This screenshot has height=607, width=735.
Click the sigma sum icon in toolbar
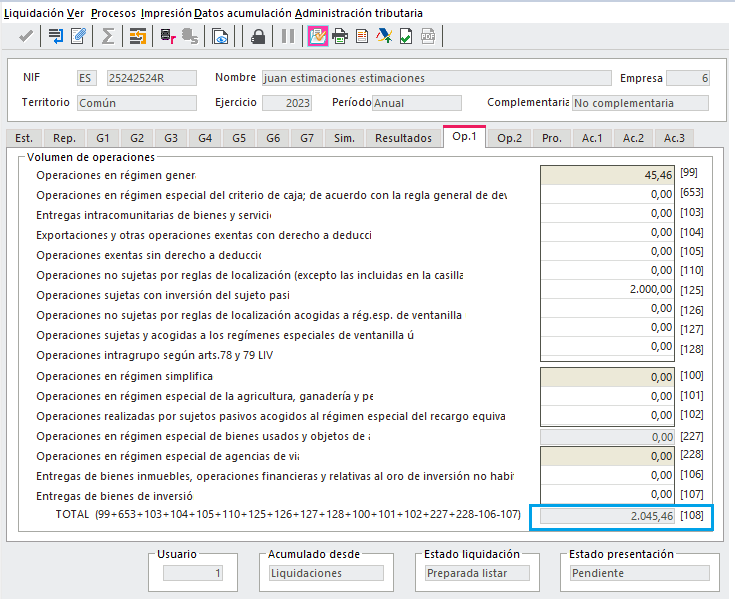click(x=107, y=37)
